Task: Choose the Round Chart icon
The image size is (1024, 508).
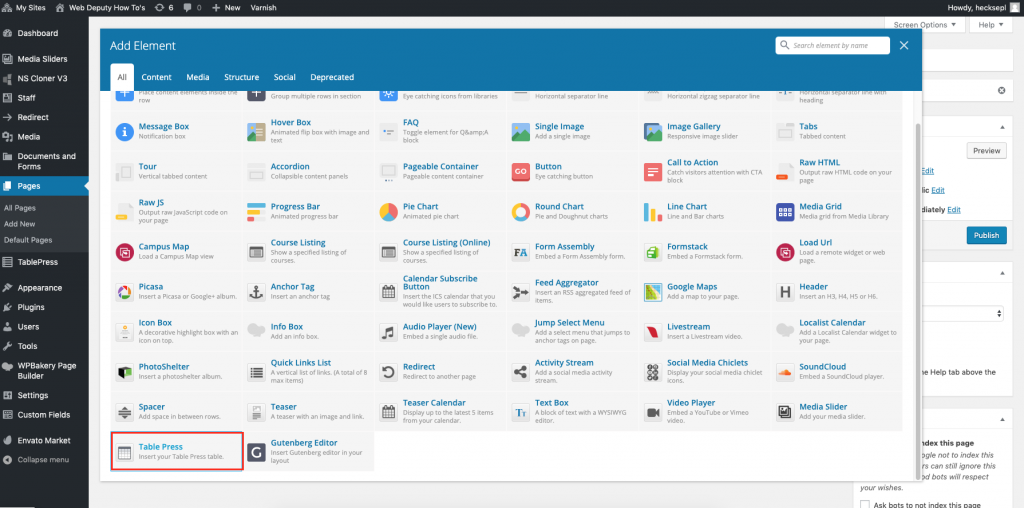Action: (x=520, y=212)
